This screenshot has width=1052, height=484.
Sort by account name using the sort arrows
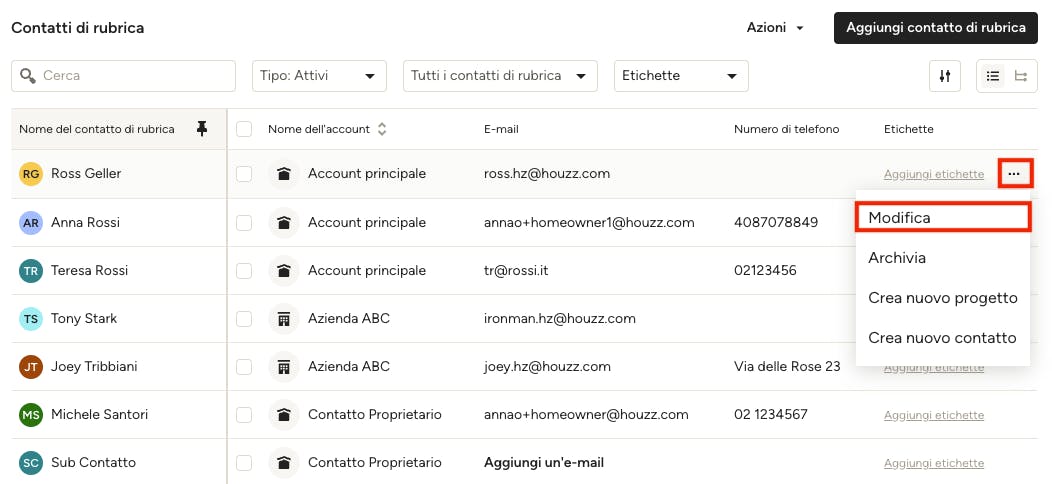click(382, 129)
